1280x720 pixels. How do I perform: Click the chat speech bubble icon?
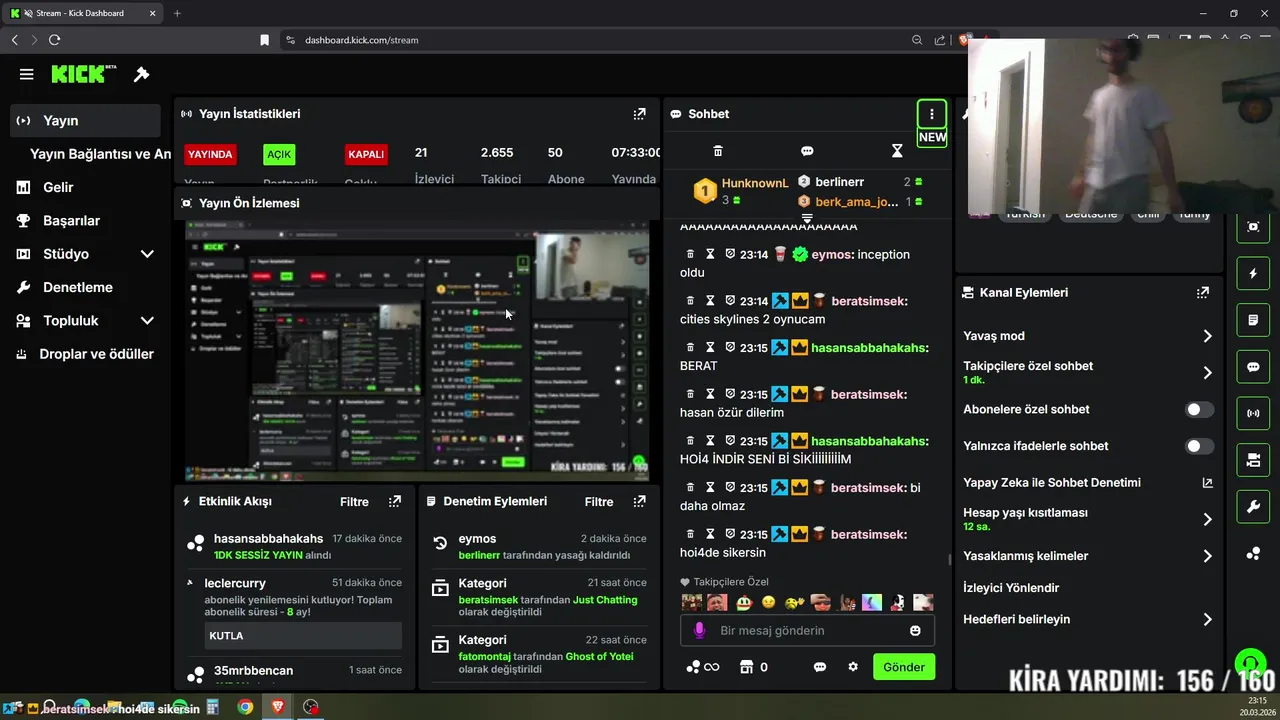pyautogui.click(x=807, y=151)
